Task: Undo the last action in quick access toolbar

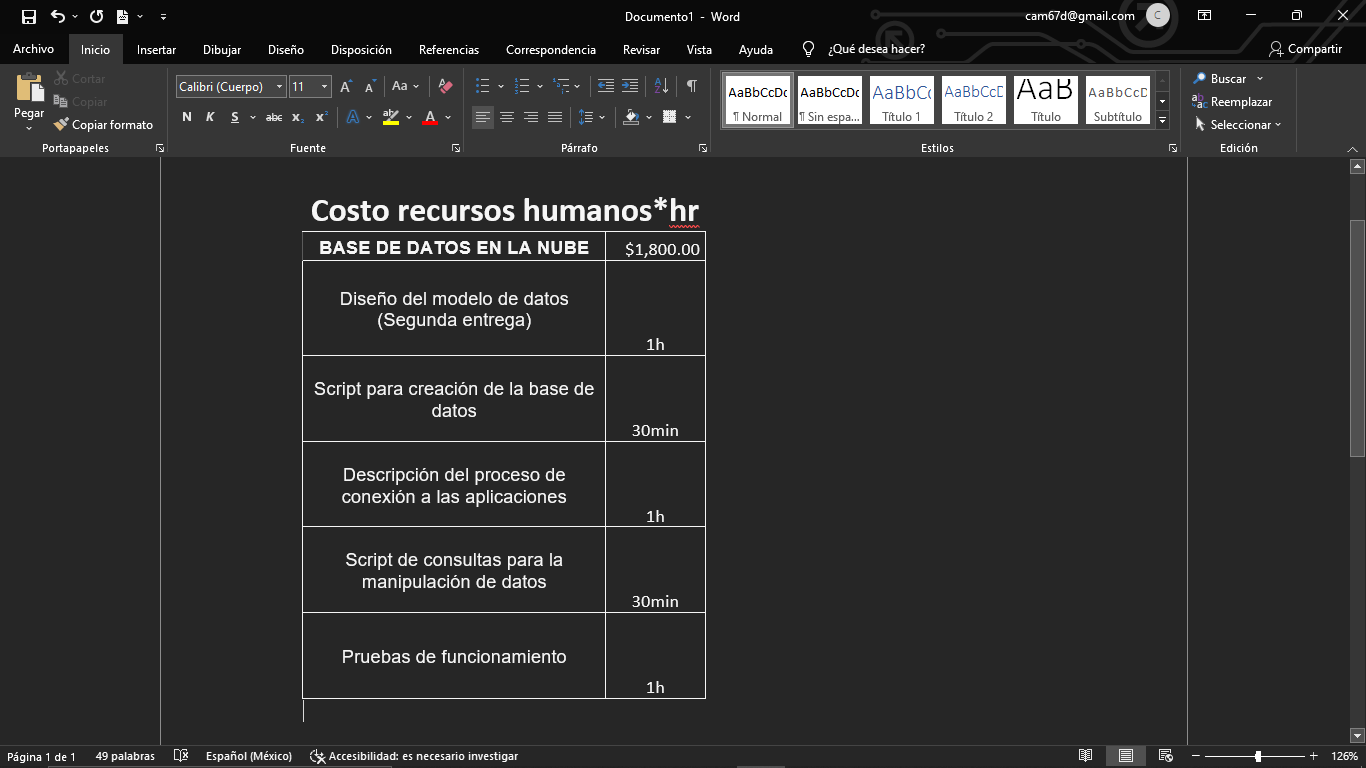Action: [x=58, y=16]
